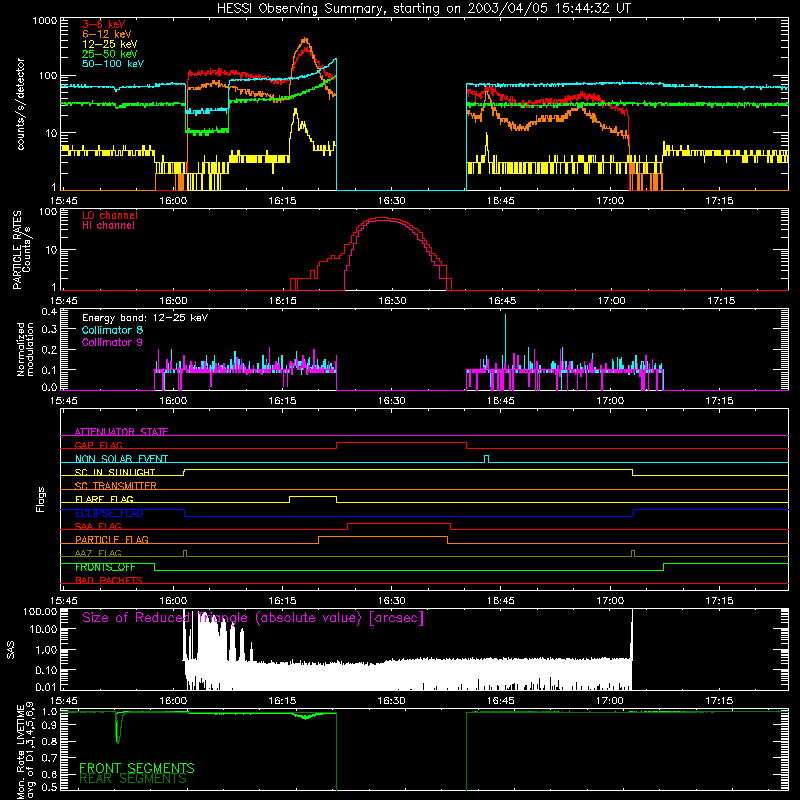Click the raised orange PARTICLE_FLAG segment

tap(383, 537)
